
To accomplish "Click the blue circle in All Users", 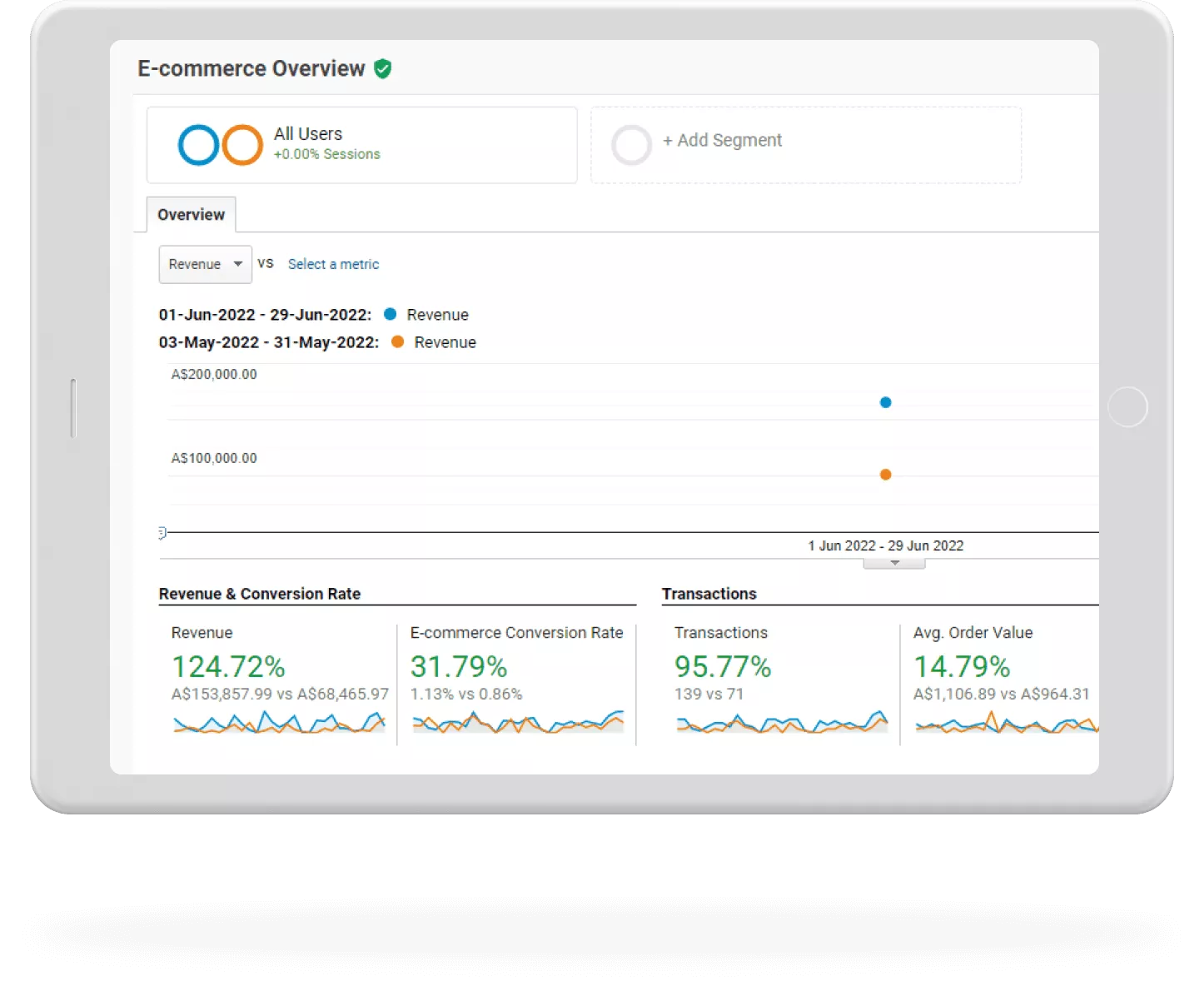I will click(x=198, y=145).
